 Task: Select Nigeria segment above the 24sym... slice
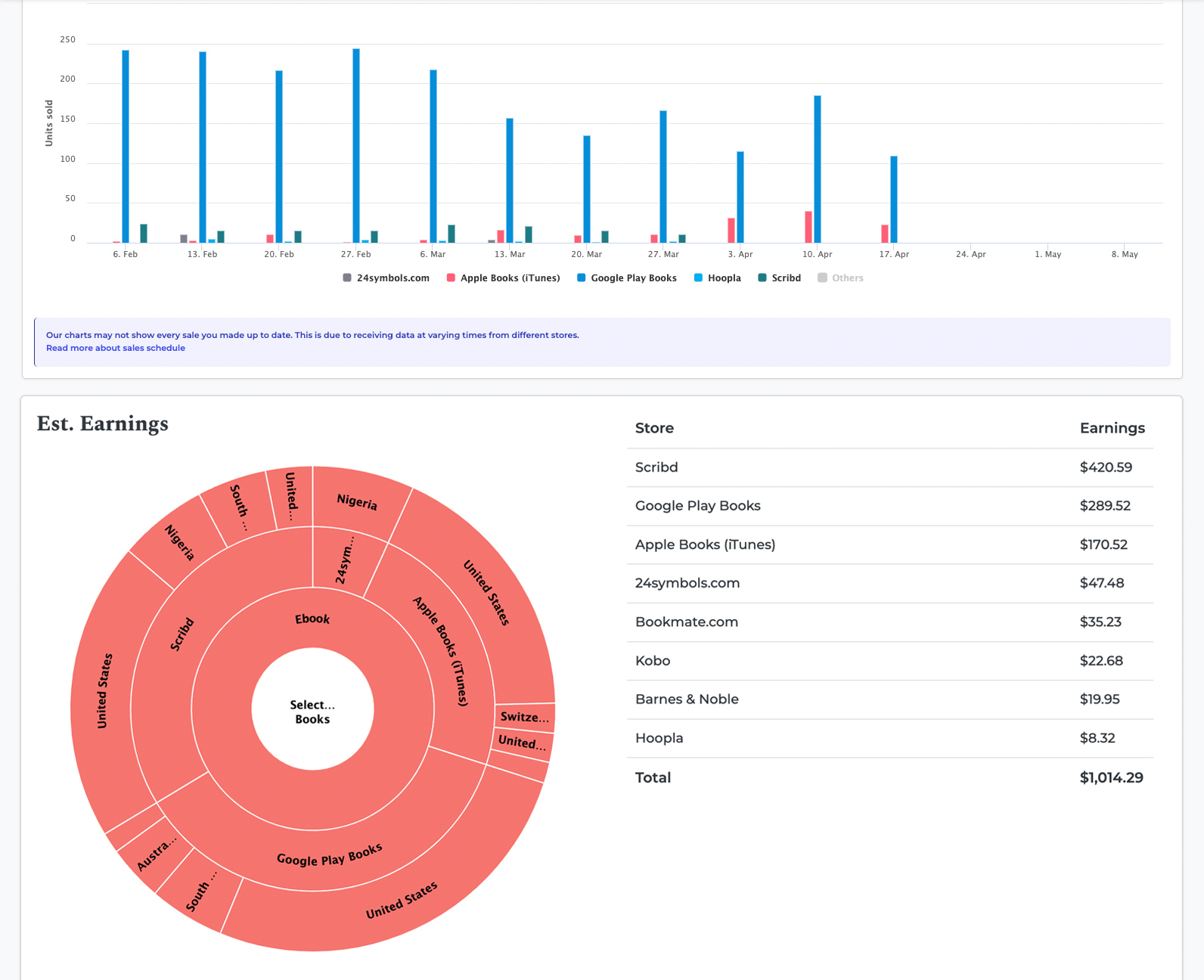[357, 502]
